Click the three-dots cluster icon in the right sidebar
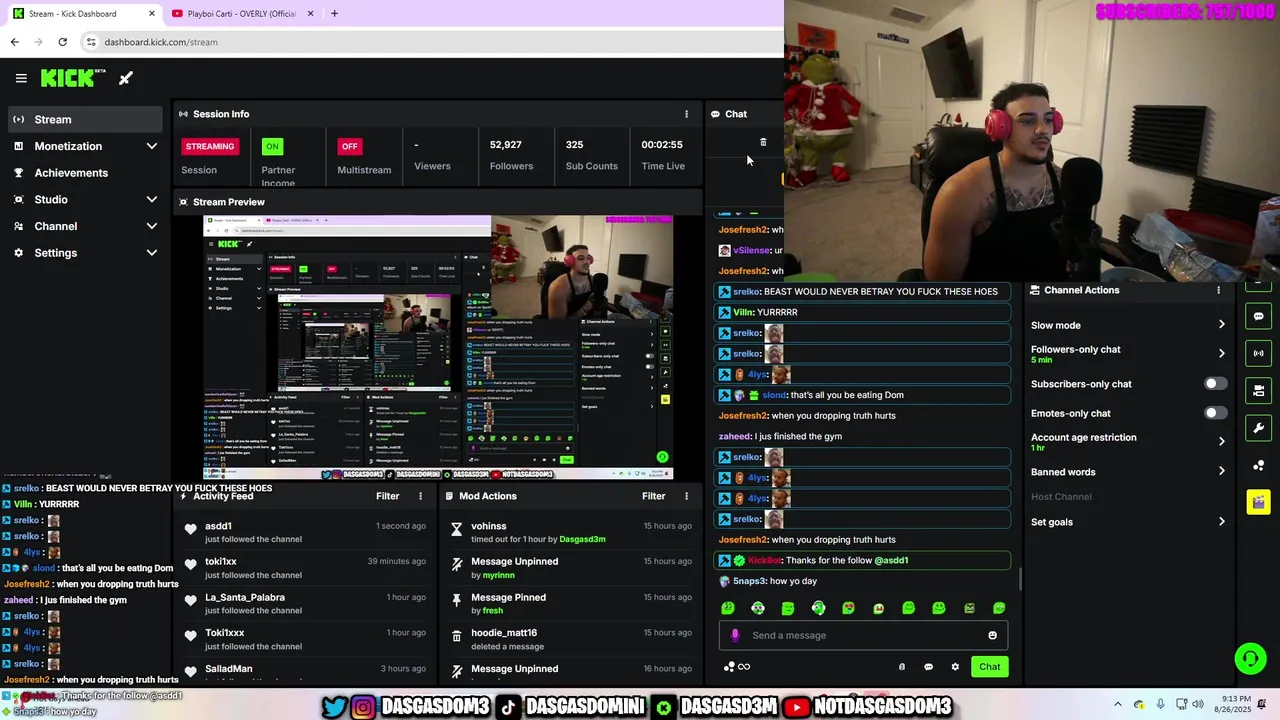 [1258, 465]
